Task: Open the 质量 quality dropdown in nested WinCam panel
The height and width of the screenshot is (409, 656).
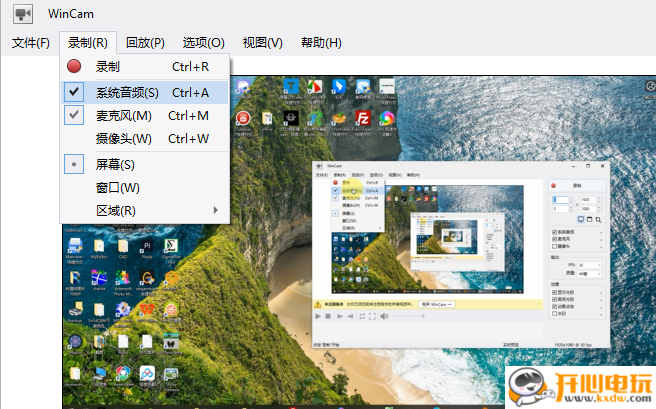Action: coord(589,274)
